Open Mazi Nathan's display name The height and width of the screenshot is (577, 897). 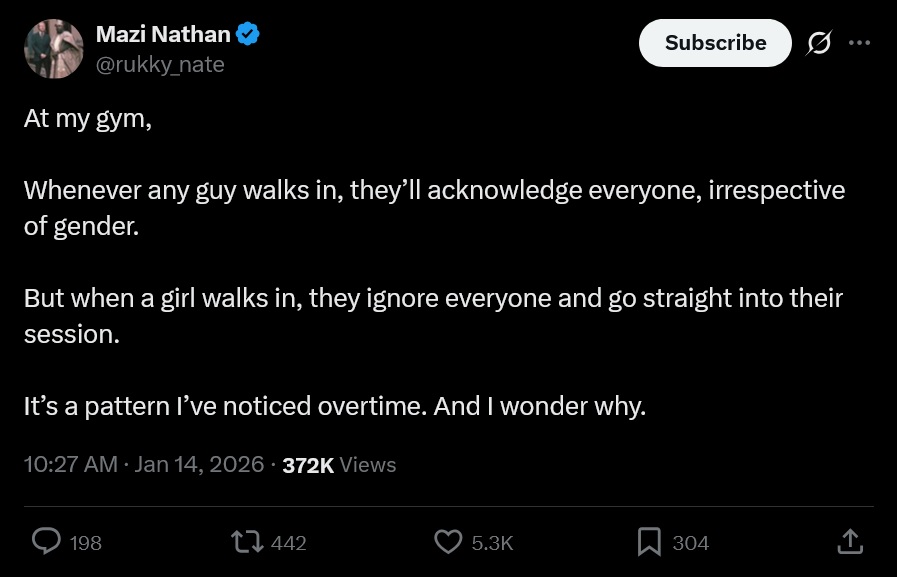coord(163,33)
